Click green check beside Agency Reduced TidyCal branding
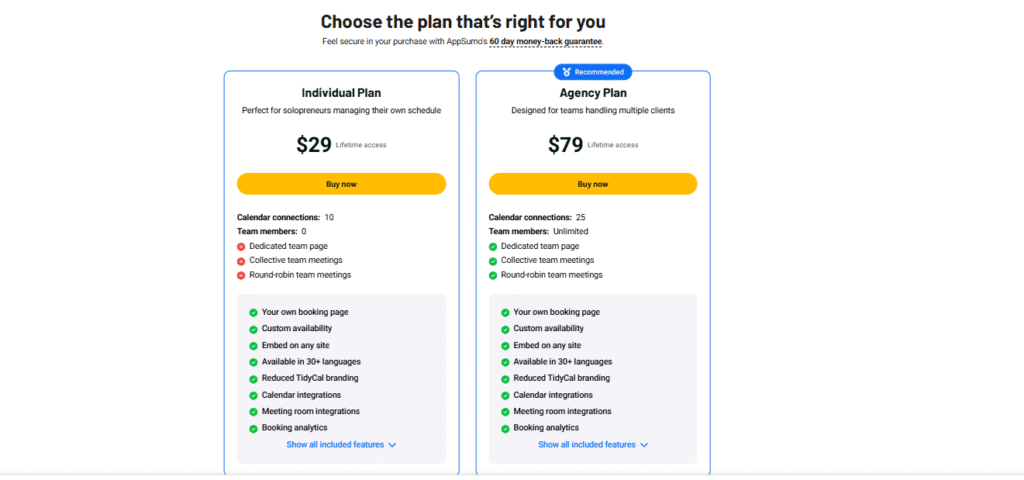1024x480 pixels. (x=505, y=379)
